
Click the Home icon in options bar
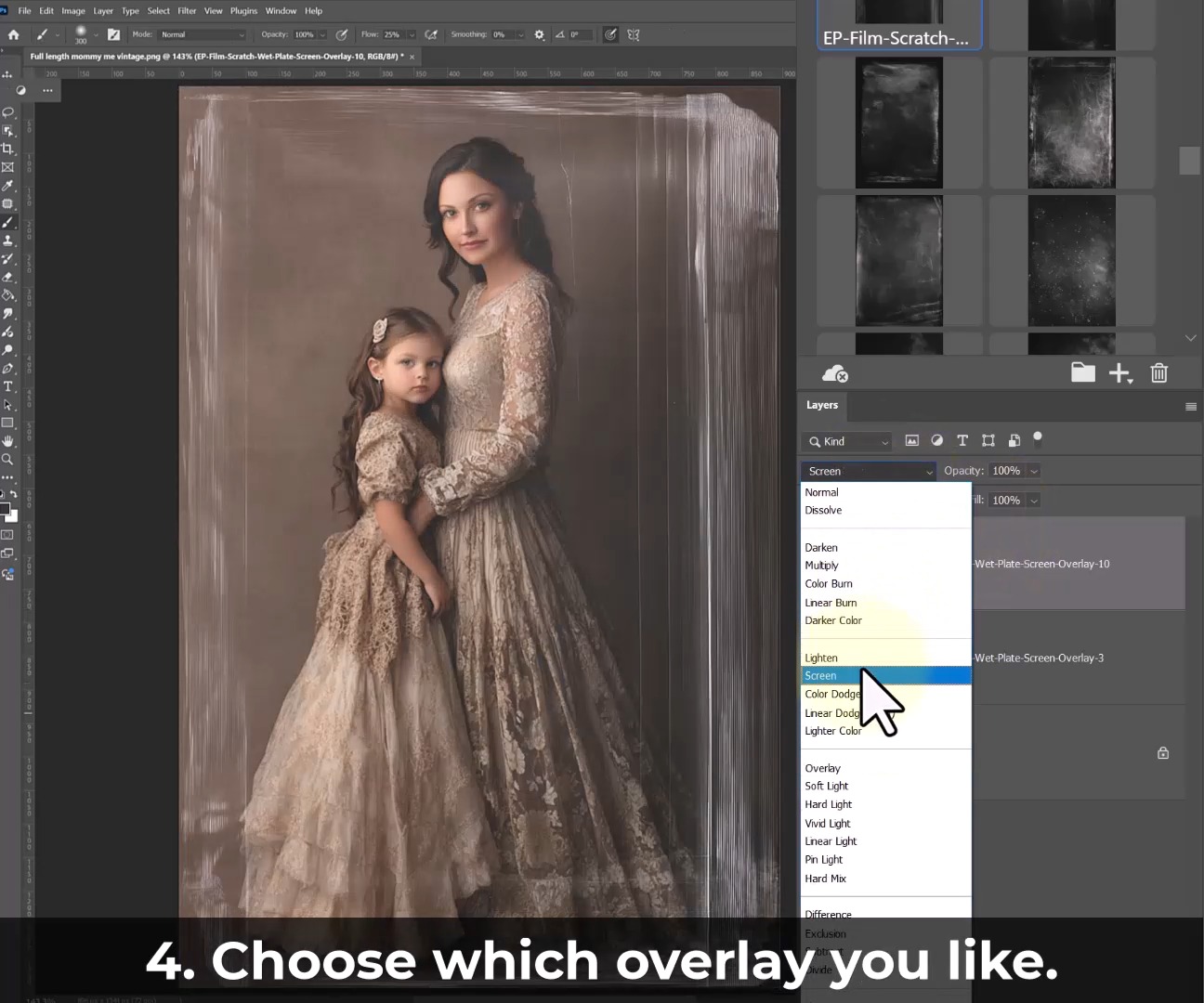13,34
